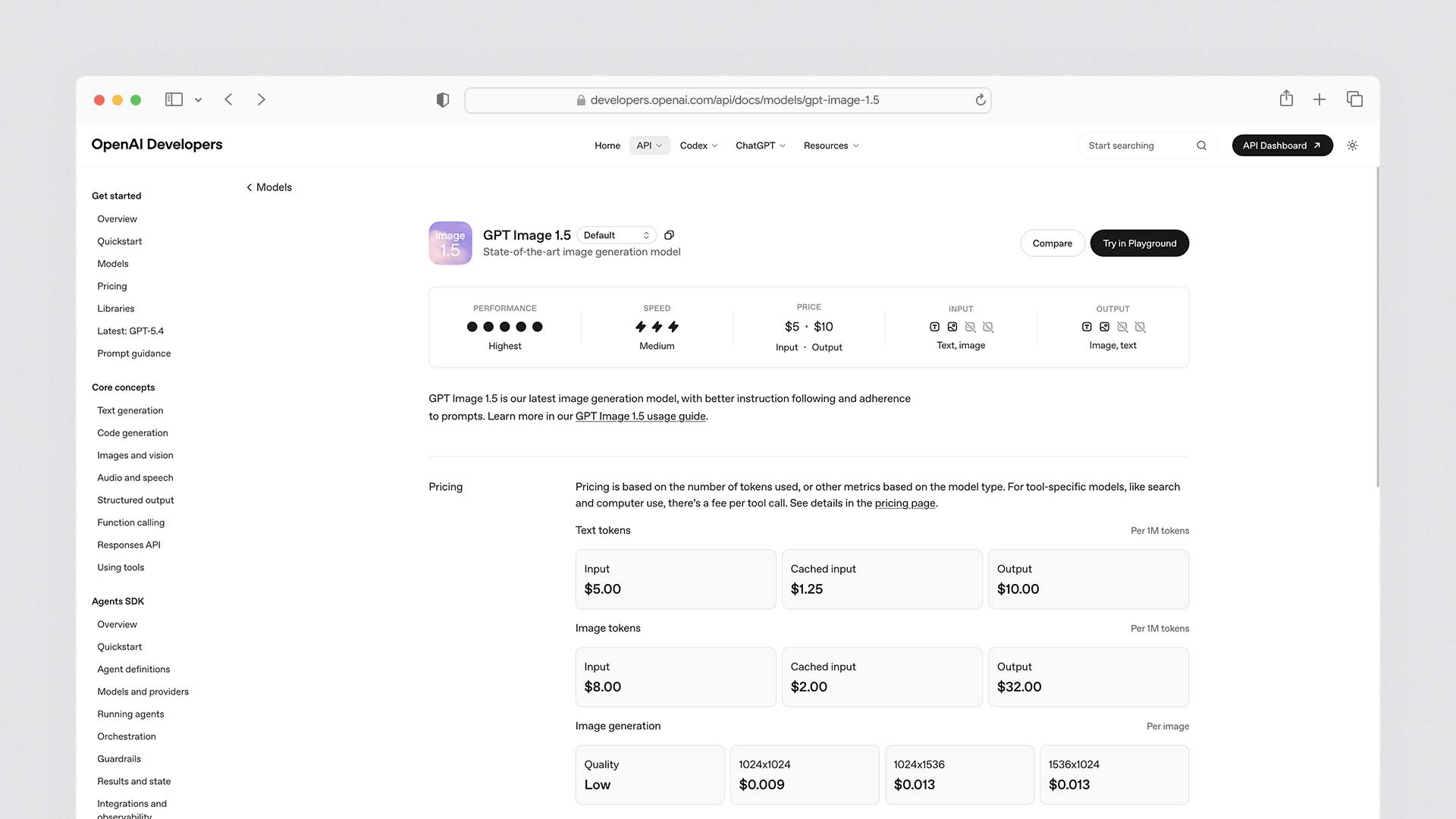
Task: Select the Home navigation item
Action: [607, 146]
